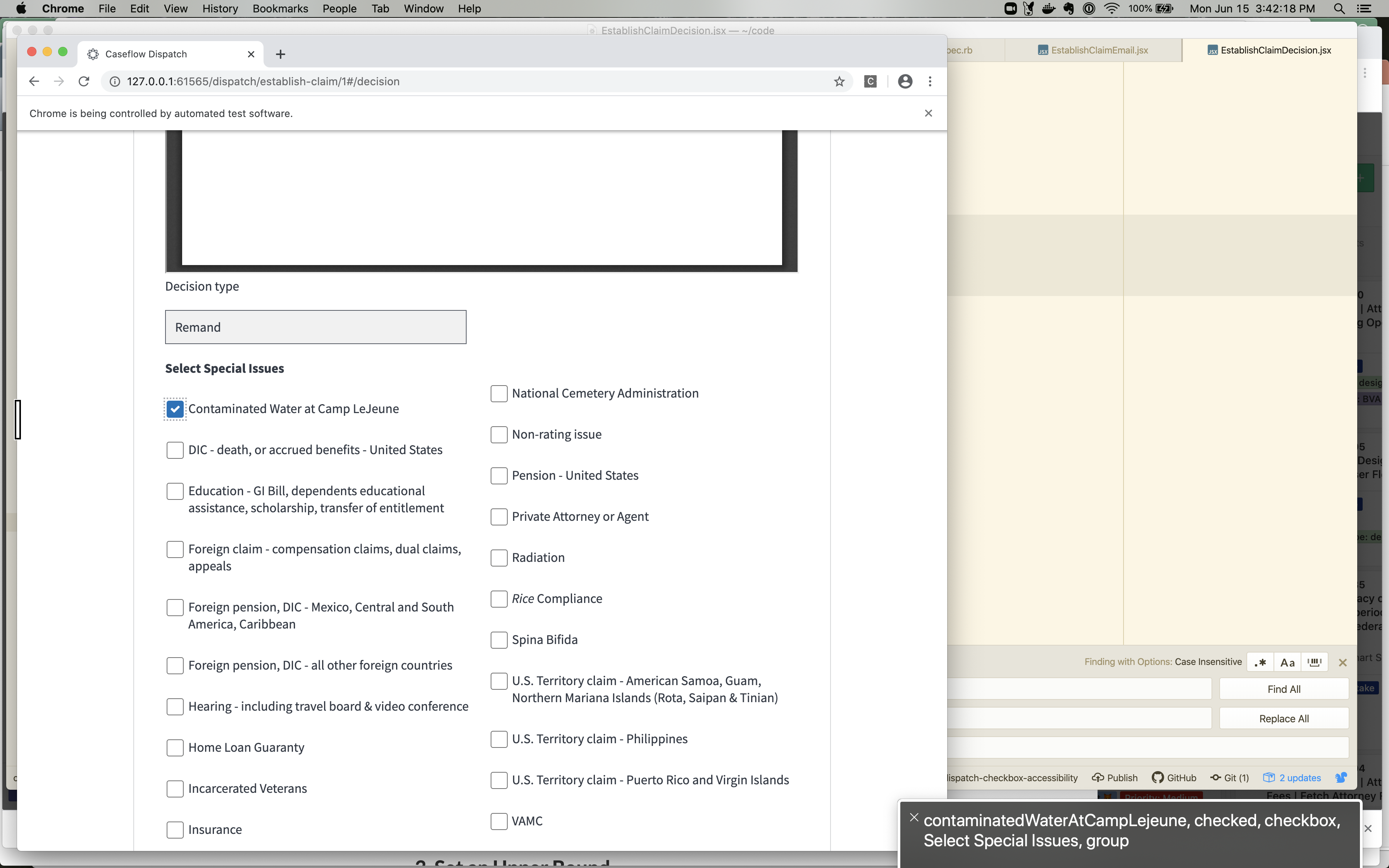1389x868 pixels.
Task: Open GitHub panel from status bar
Action: coord(1174,777)
